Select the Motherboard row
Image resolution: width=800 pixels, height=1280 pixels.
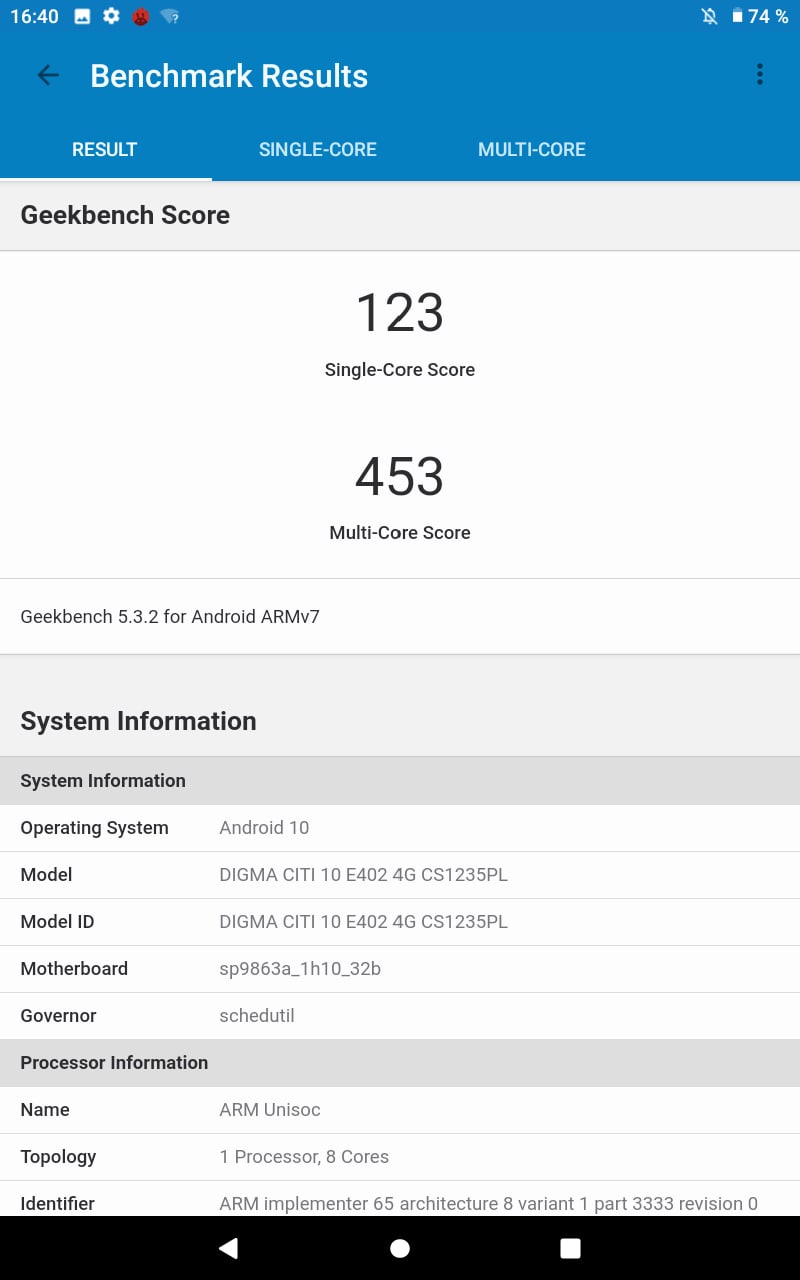click(400, 968)
